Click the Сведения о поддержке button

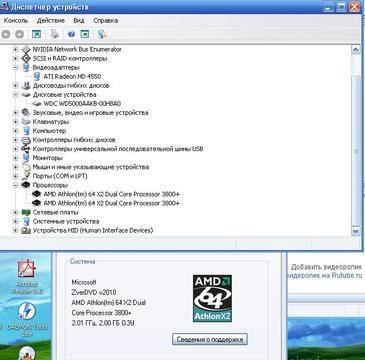pyautogui.click(x=210, y=339)
